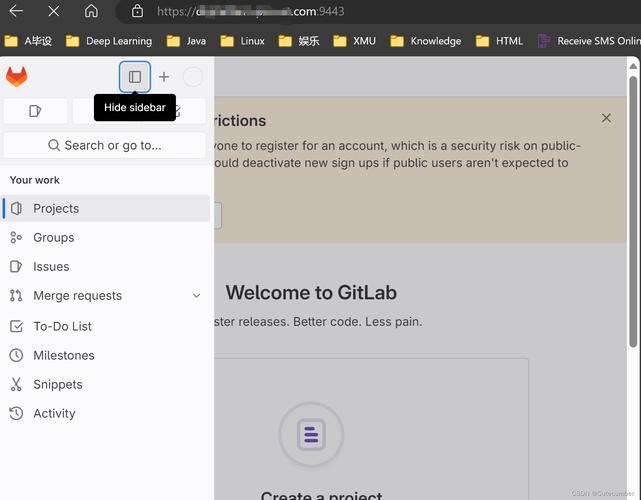Open the Linux bookmark folder

tap(242, 41)
